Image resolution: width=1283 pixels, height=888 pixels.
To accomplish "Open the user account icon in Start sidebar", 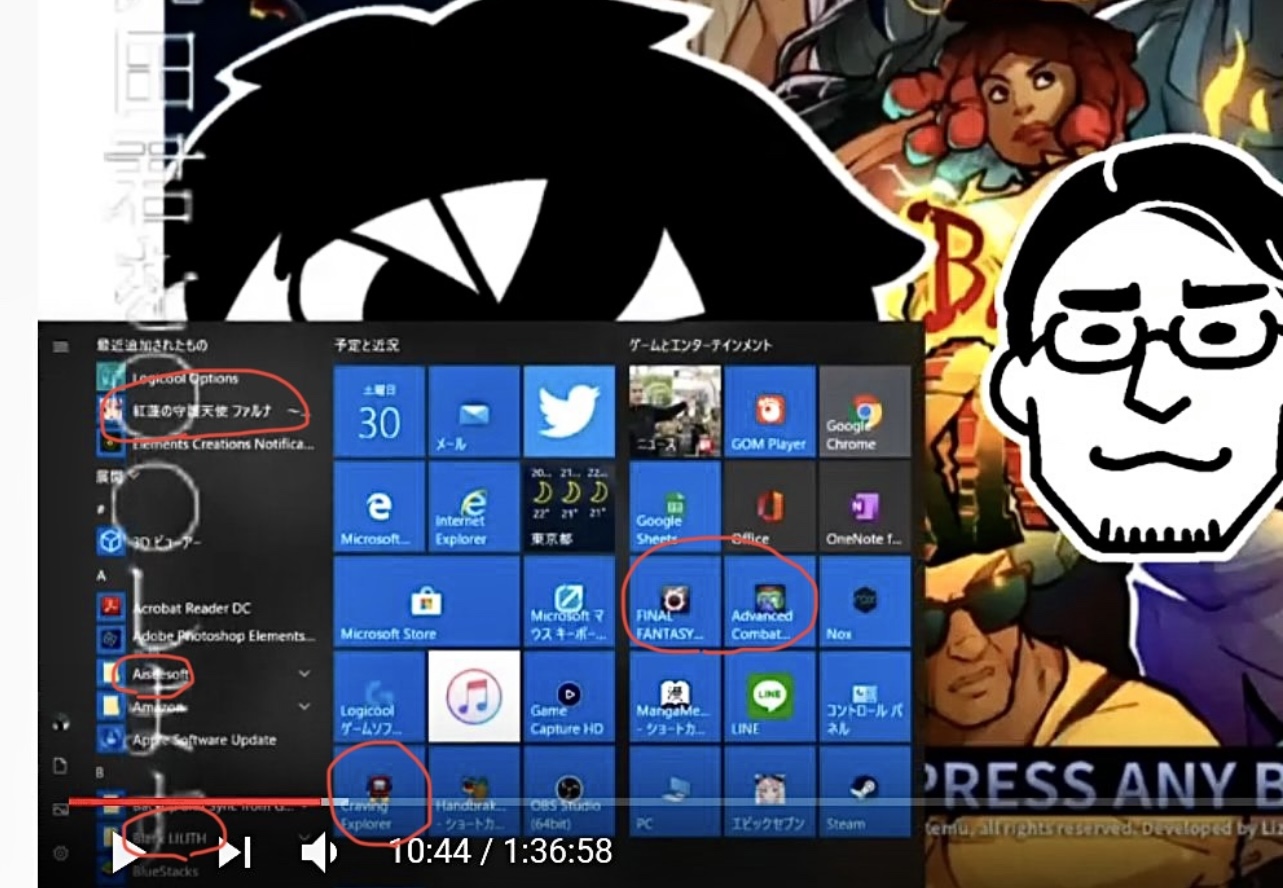I will click(60, 721).
